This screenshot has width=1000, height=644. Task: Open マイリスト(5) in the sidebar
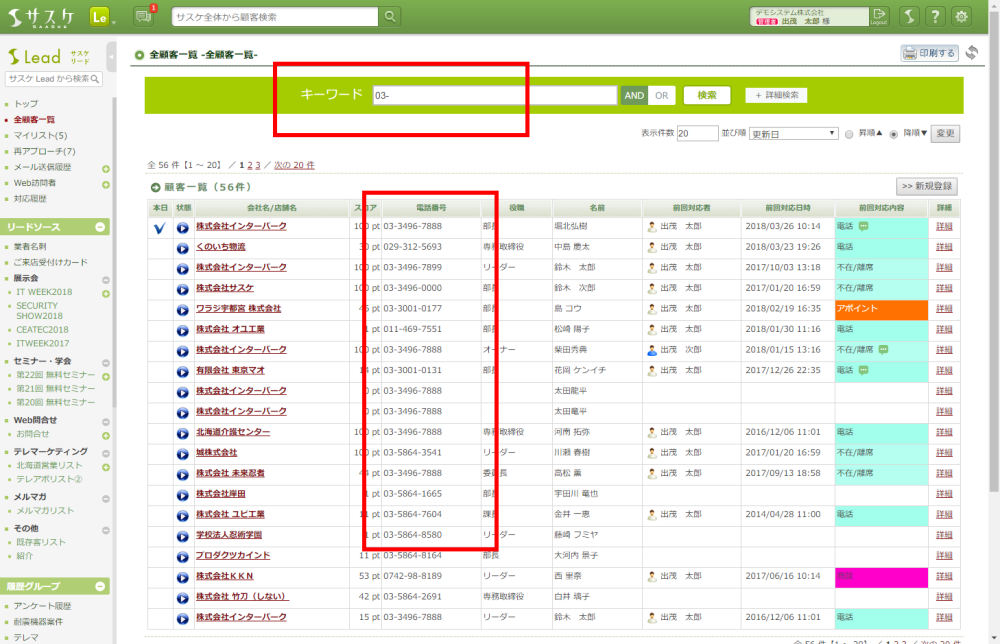pyautogui.click(x=40, y=135)
